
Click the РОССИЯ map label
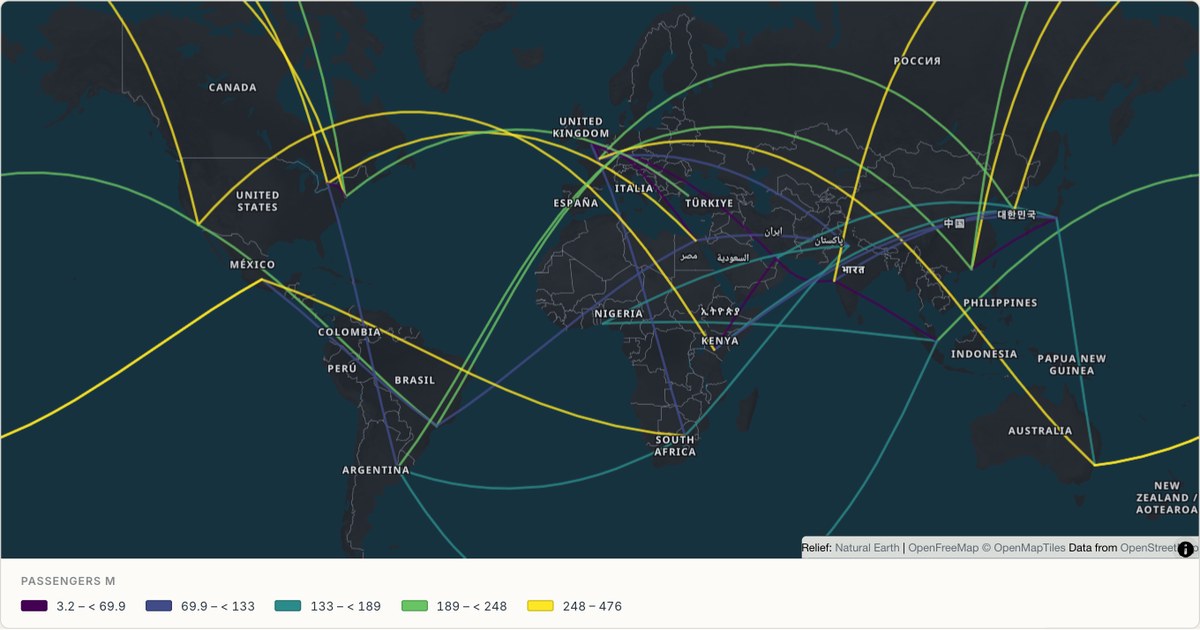point(917,61)
